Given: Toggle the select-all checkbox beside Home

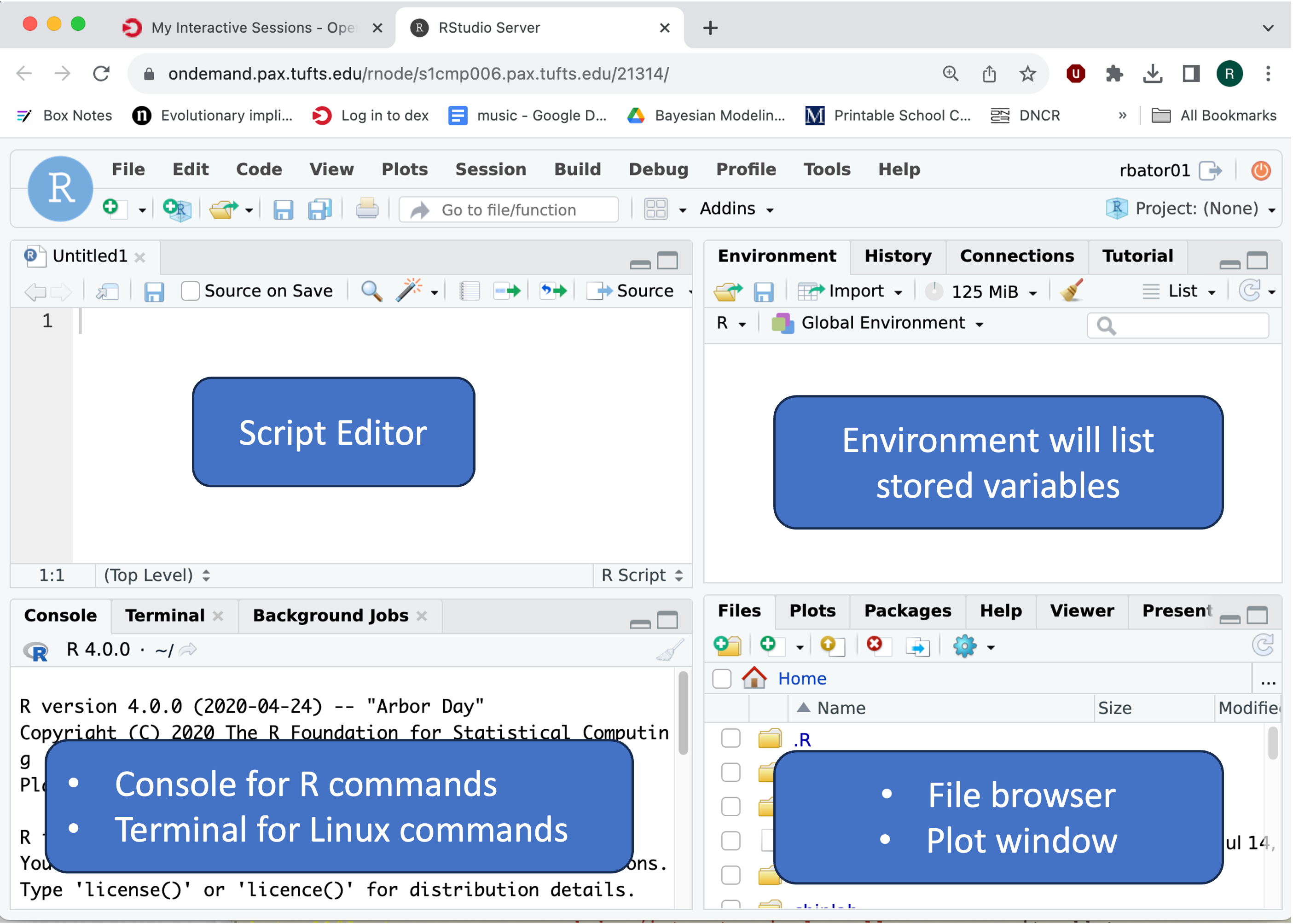Looking at the screenshot, I should click(x=722, y=678).
